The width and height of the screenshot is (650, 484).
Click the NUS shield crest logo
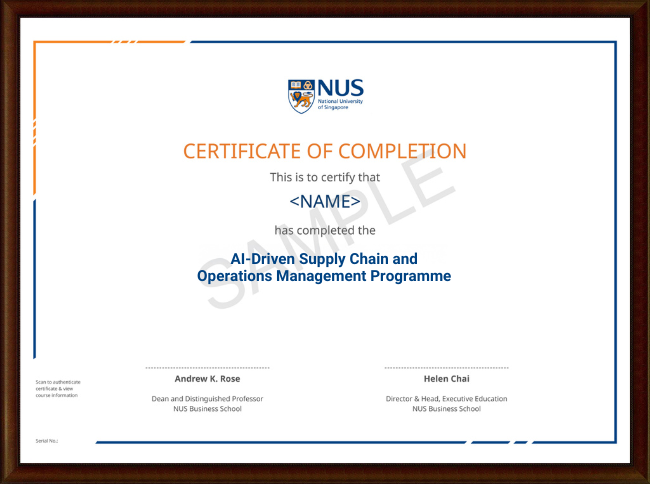[x=301, y=97]
